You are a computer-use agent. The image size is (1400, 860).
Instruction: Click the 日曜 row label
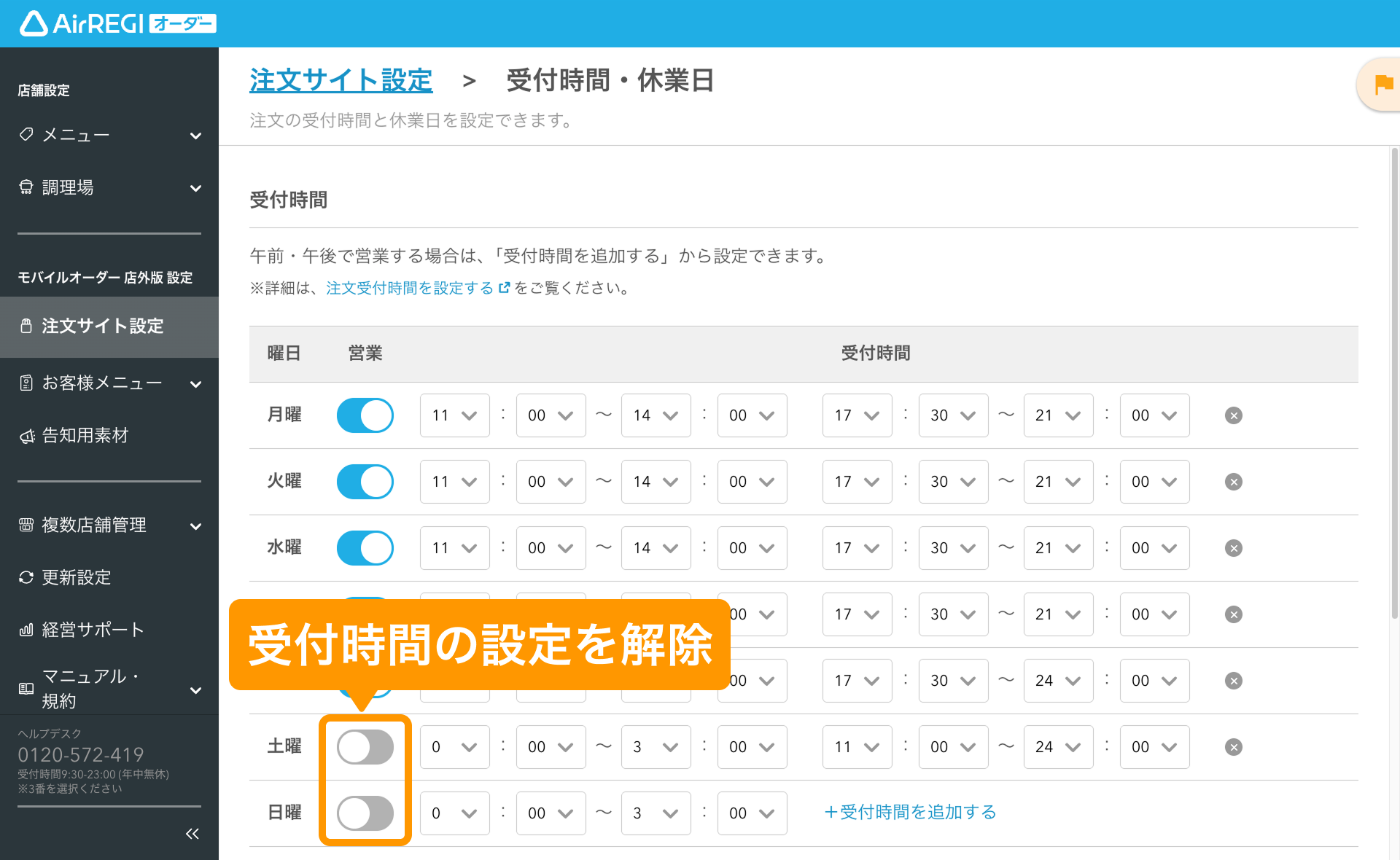284,813
